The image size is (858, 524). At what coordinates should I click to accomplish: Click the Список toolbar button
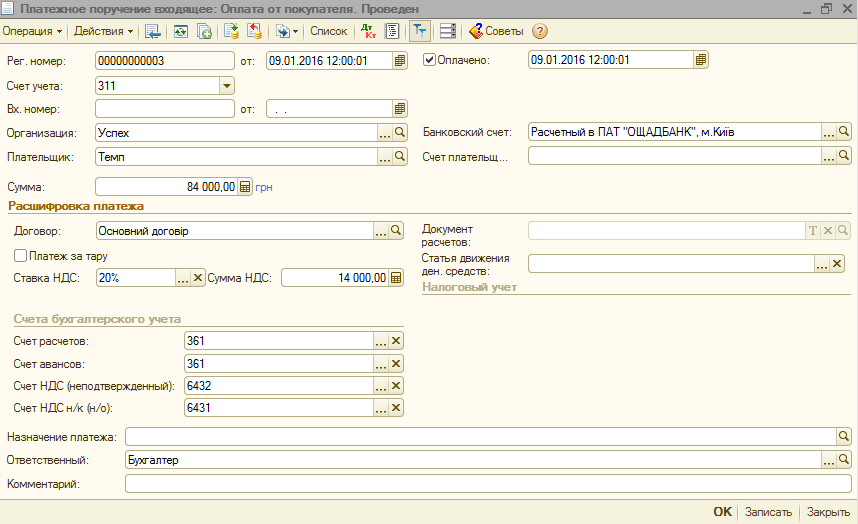[328, 31]
